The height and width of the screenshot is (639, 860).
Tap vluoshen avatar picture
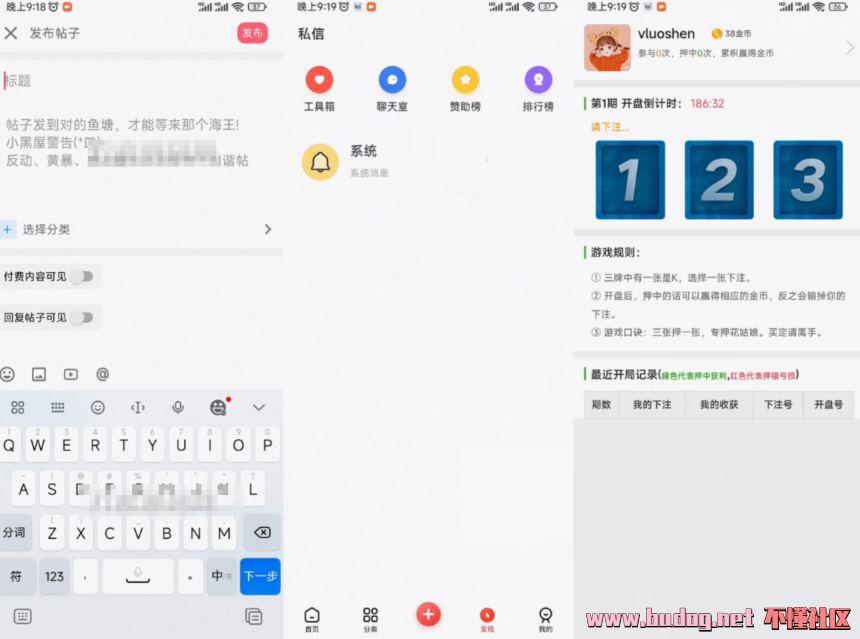[607, 48]
